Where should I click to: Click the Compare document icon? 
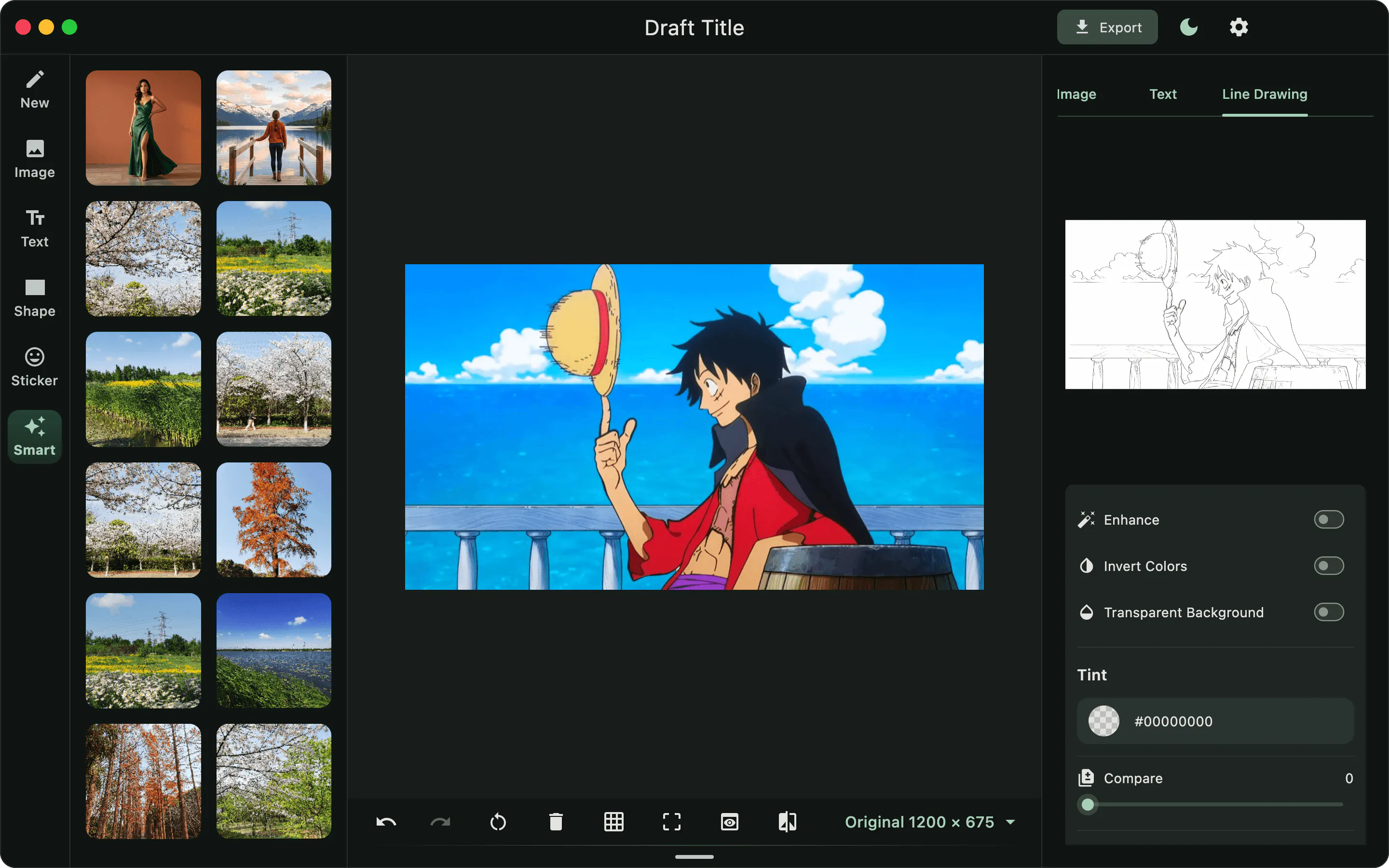(x=1086, y=778)
